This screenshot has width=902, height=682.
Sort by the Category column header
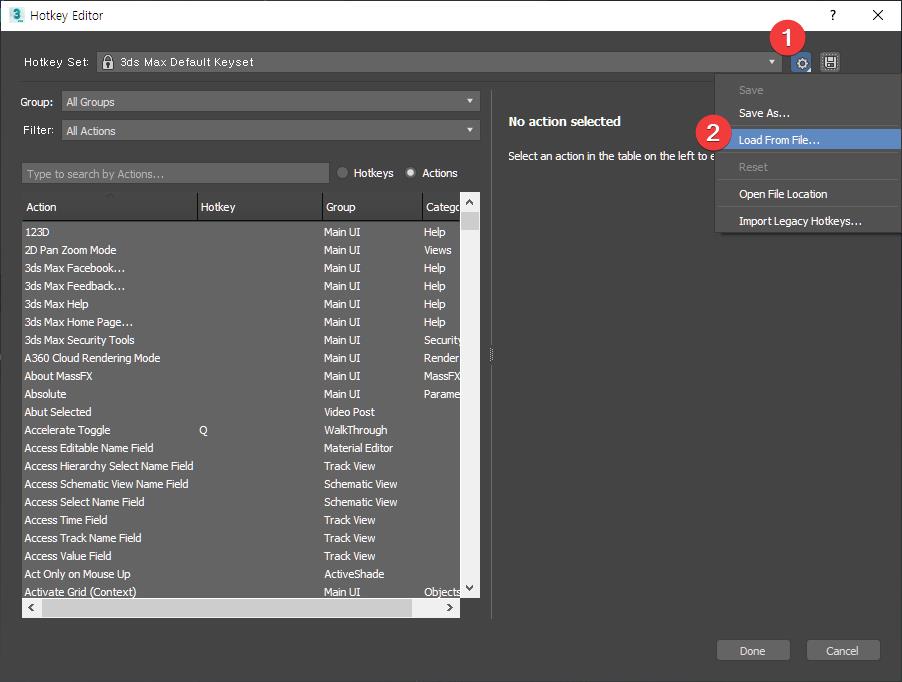(x=441, y=207)
